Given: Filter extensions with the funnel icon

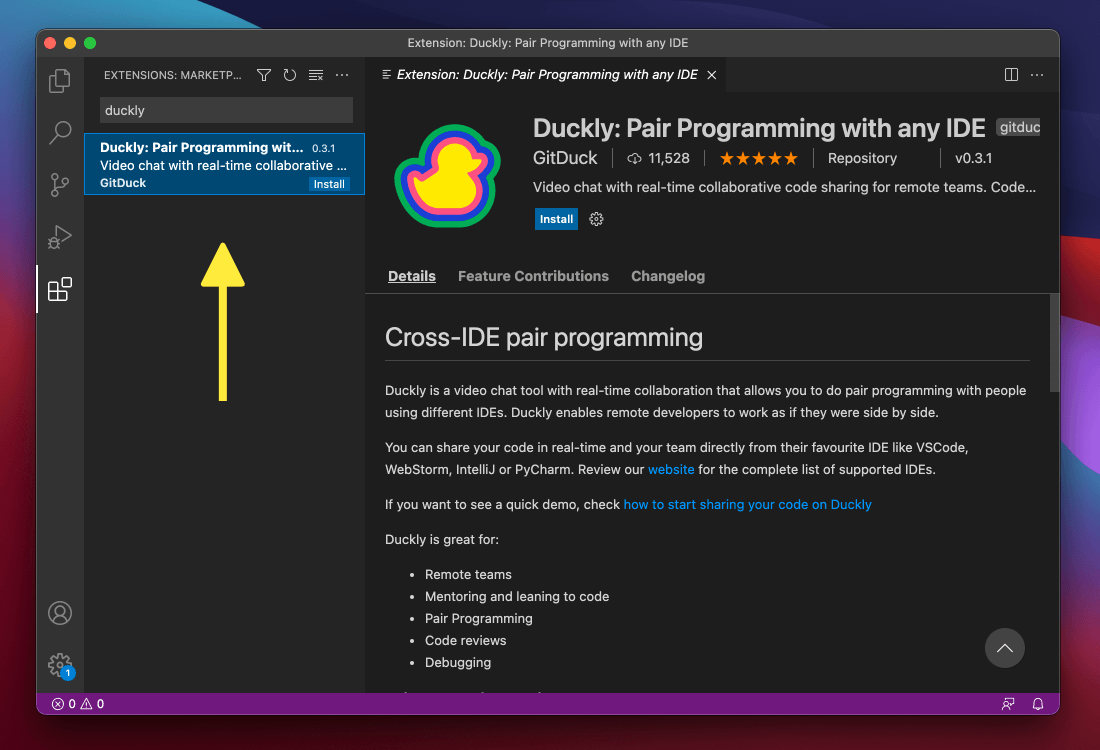Looking at the screenshot, I should (x=264, y=75).
